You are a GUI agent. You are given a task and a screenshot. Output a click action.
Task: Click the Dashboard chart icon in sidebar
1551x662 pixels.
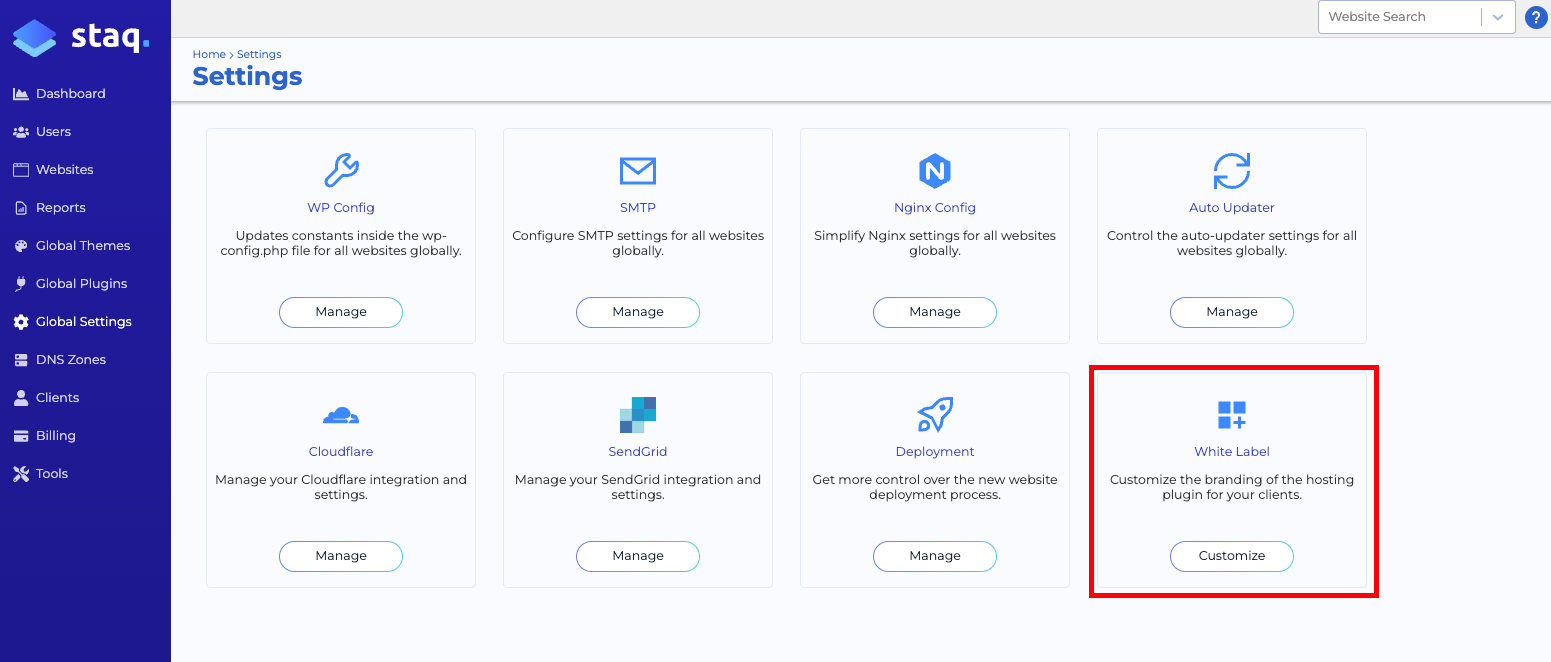(x=21, y=93)
